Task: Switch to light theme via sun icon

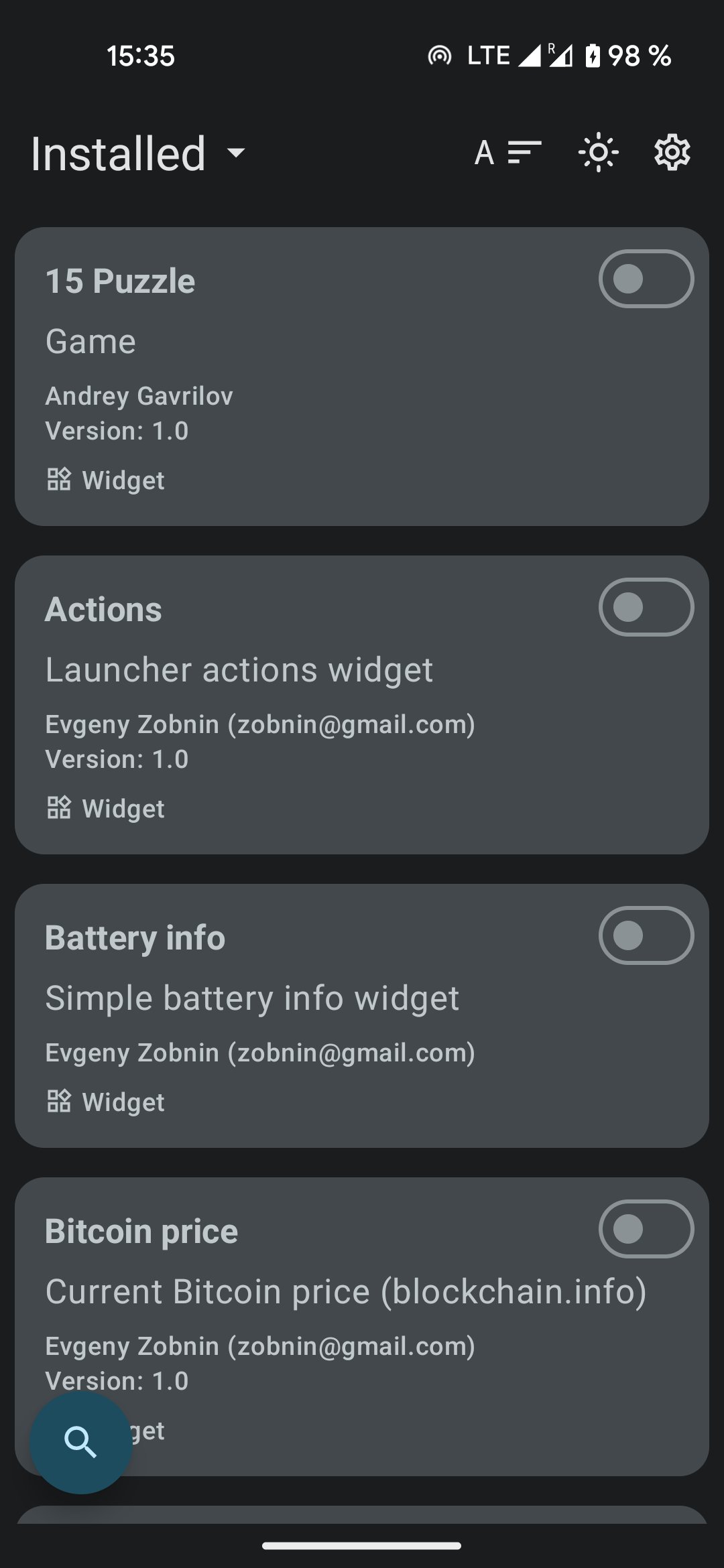Action: 598,153
